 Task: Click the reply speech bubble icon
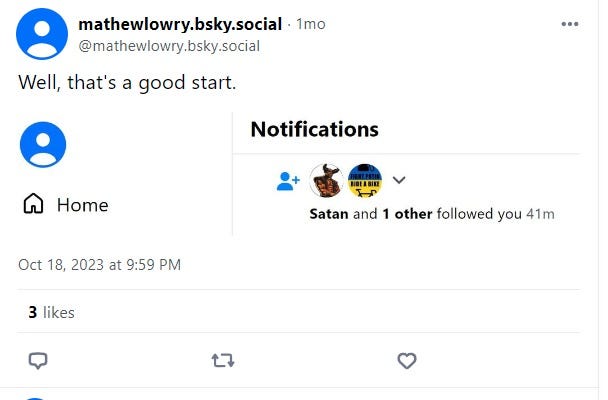pyautogui.click(x=38, y=360)
